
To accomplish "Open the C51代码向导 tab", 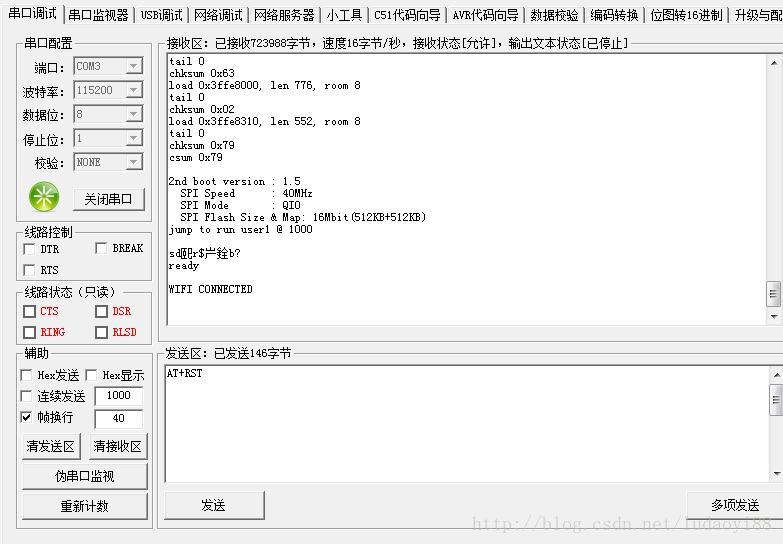I will click(x=407, y=15).
